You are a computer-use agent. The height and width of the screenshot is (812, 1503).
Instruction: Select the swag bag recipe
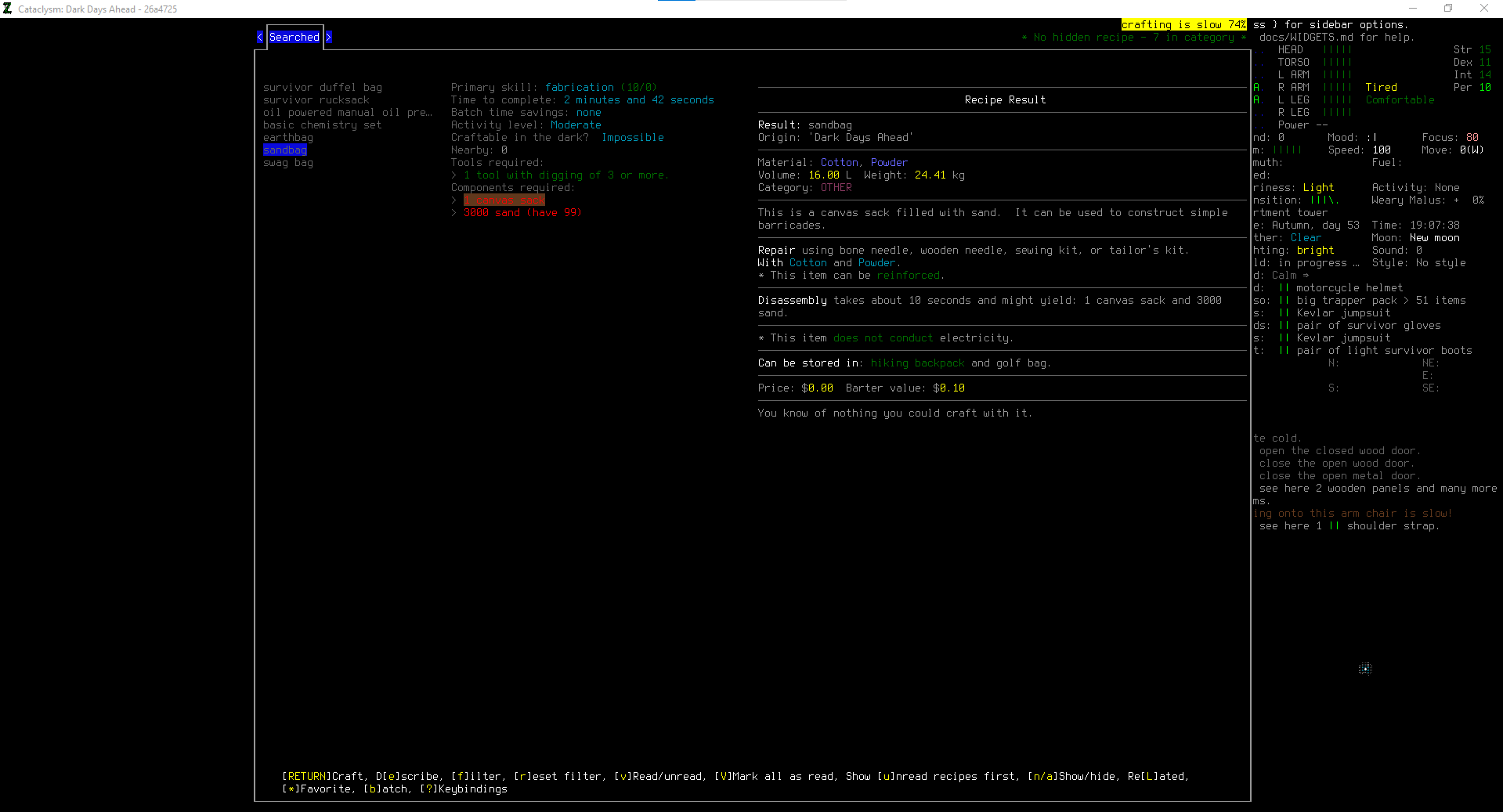288,162
